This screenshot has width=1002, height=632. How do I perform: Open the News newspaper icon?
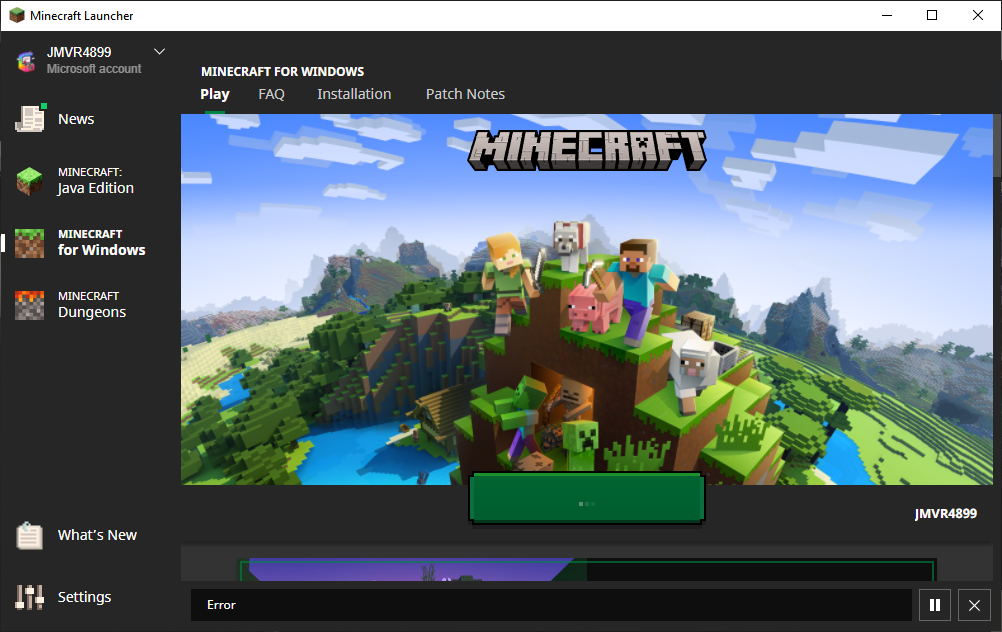click(x=29, y=119)
